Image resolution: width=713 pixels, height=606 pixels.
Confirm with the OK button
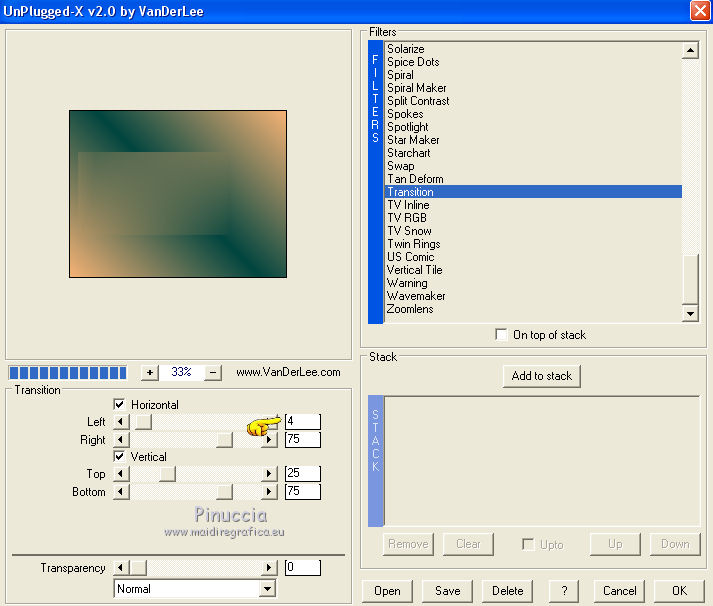(x=679, y=591)
